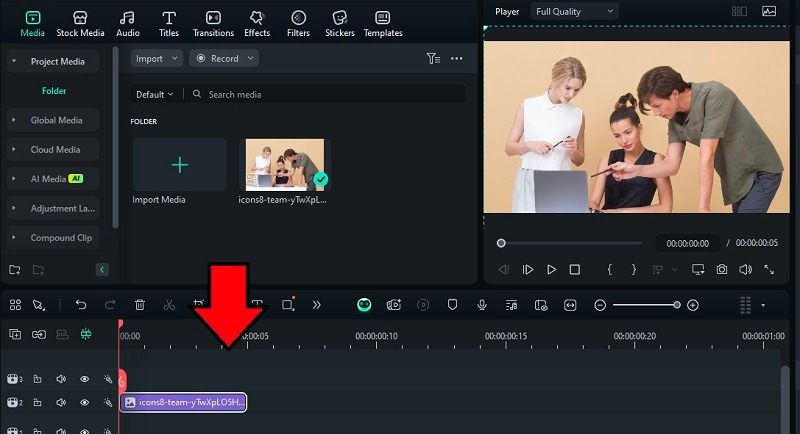
Task: Step to previous frame in player
Action: pyautogui.click(x=504, y=269)
